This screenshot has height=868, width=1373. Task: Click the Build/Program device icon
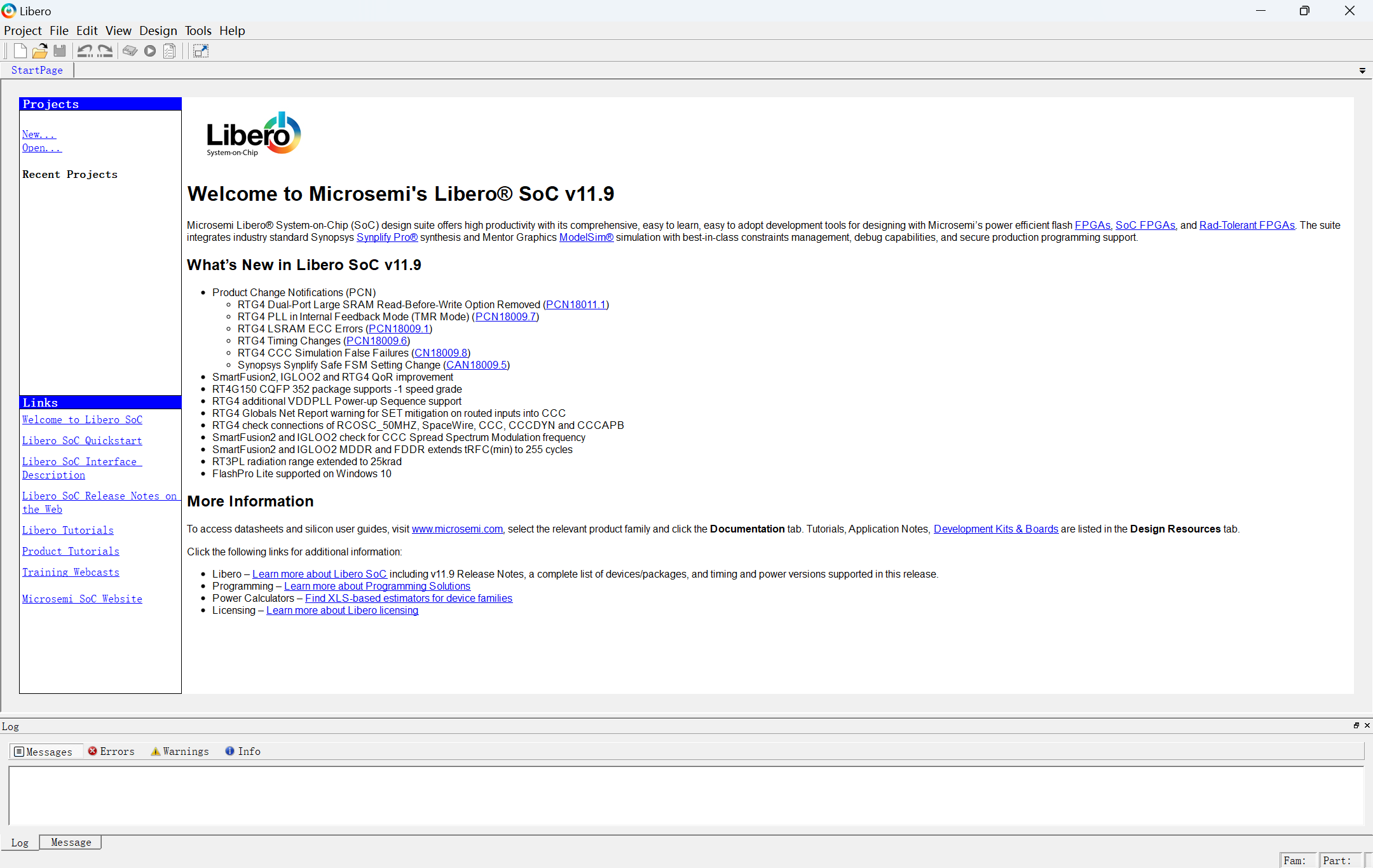pos(130,51)
